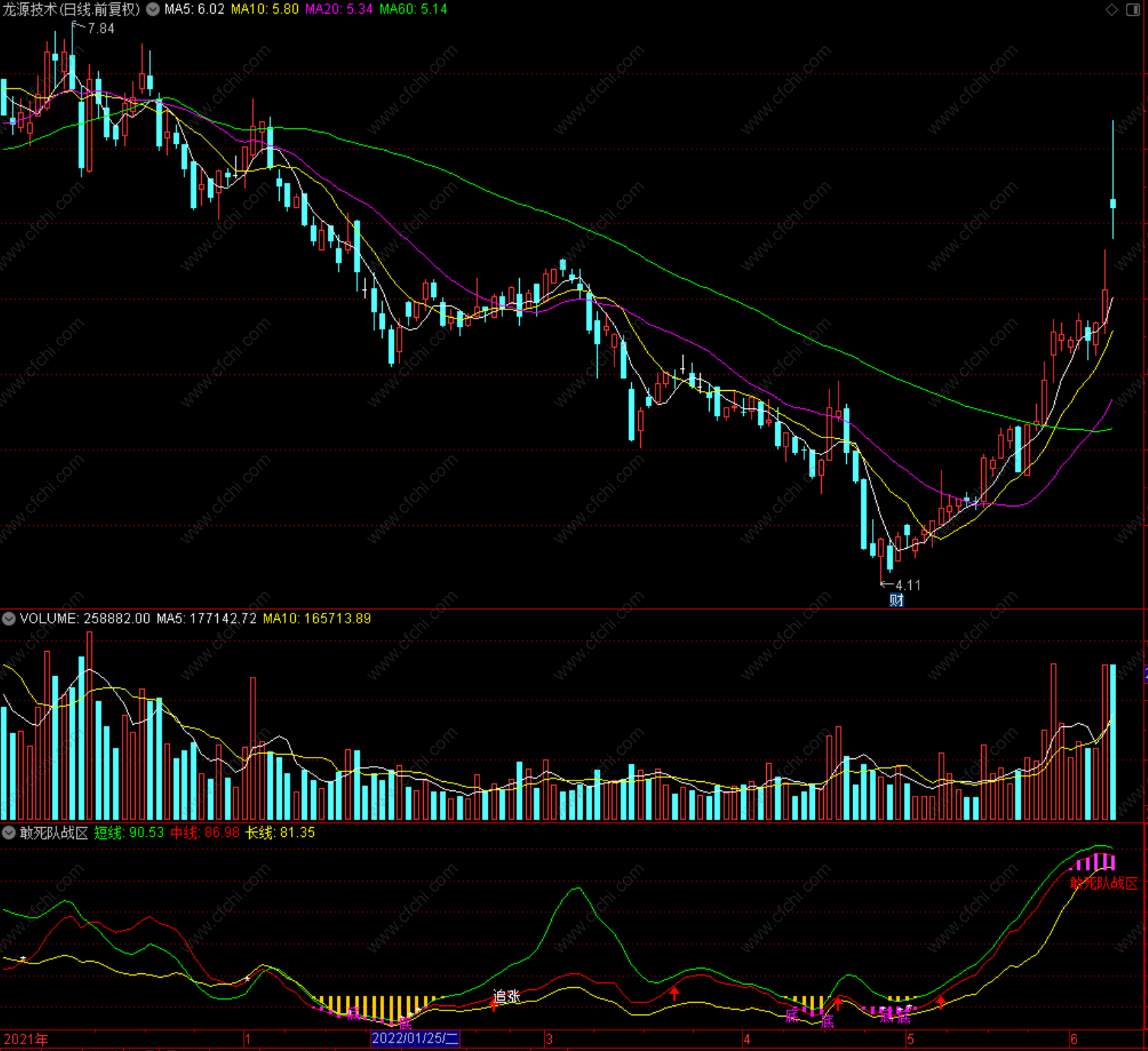The width and height of the screenshot is (1148, 1051).
Task: Click the 7.84 high price label
Action: pyautogui.click(x=101, y=28)
